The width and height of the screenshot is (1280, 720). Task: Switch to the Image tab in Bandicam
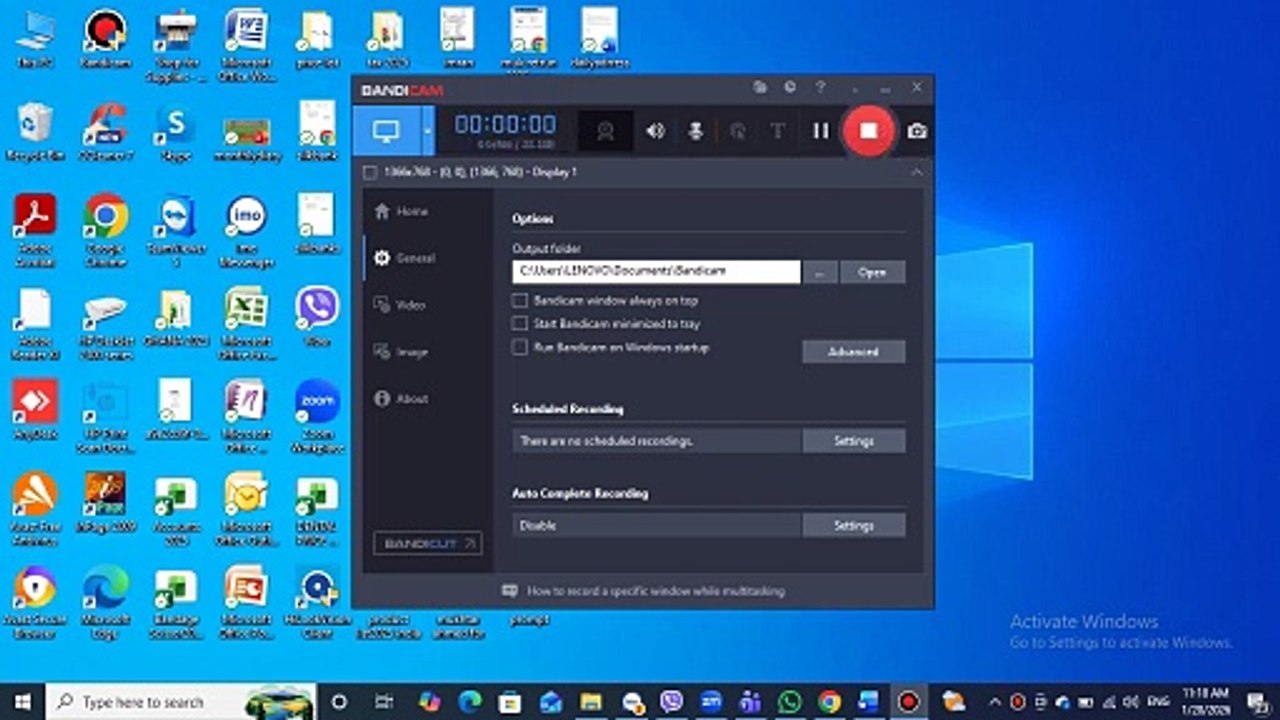point(401,352)
